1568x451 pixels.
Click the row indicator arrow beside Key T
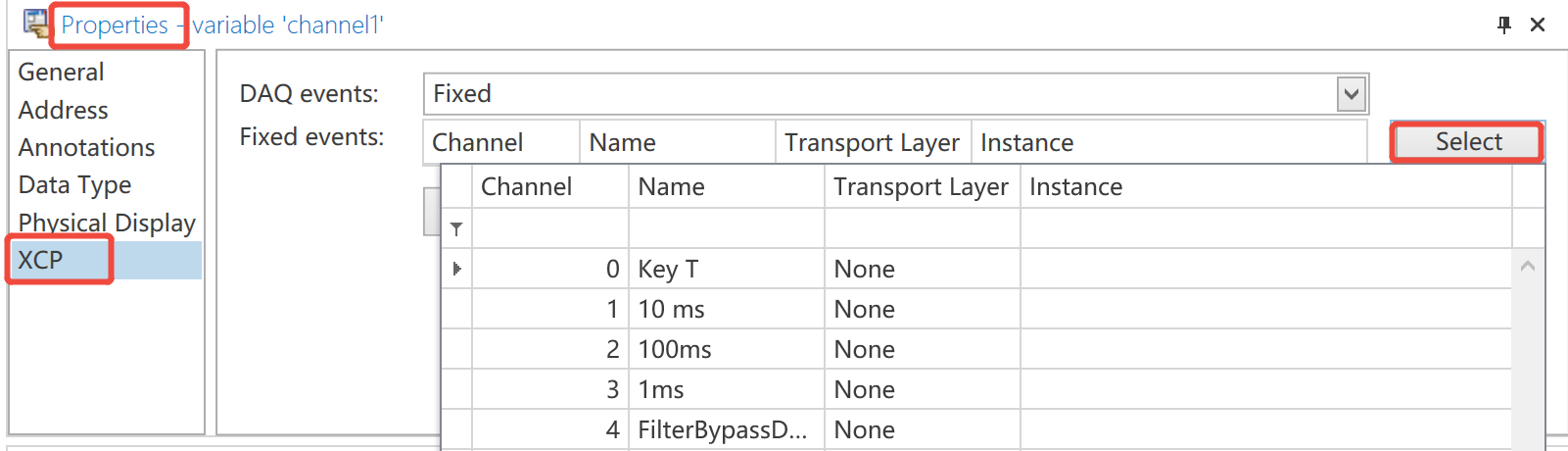click(456, 269)
